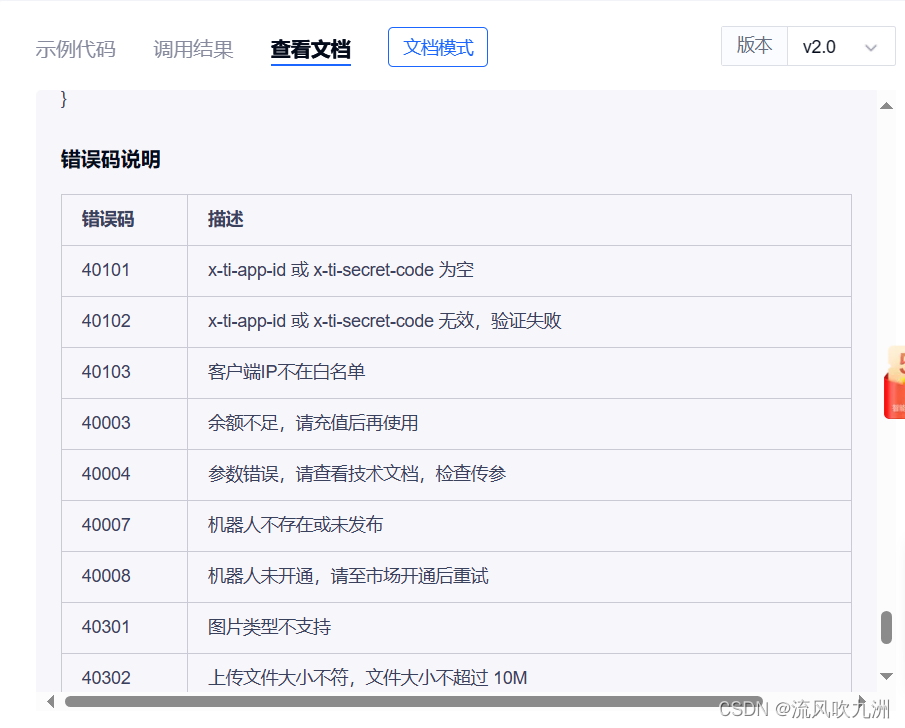Switch to the 示例代码 tab
This screenshot has height=728, width=905.
(x=76, y=48)
